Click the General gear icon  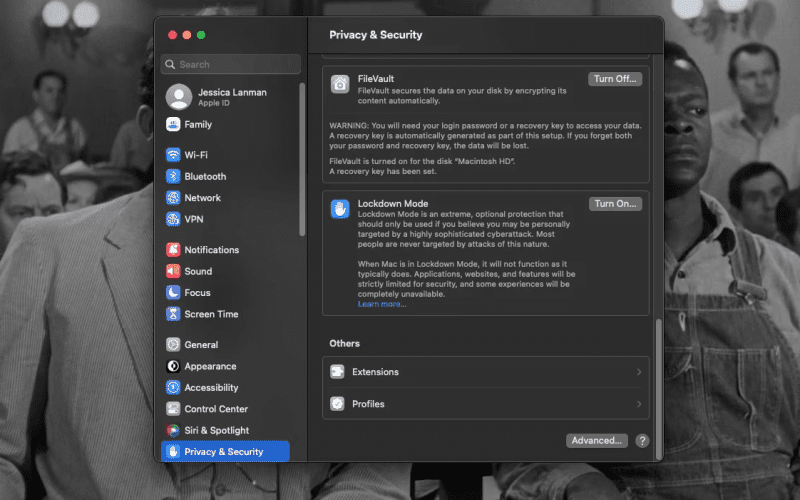(x=173, y=344)
